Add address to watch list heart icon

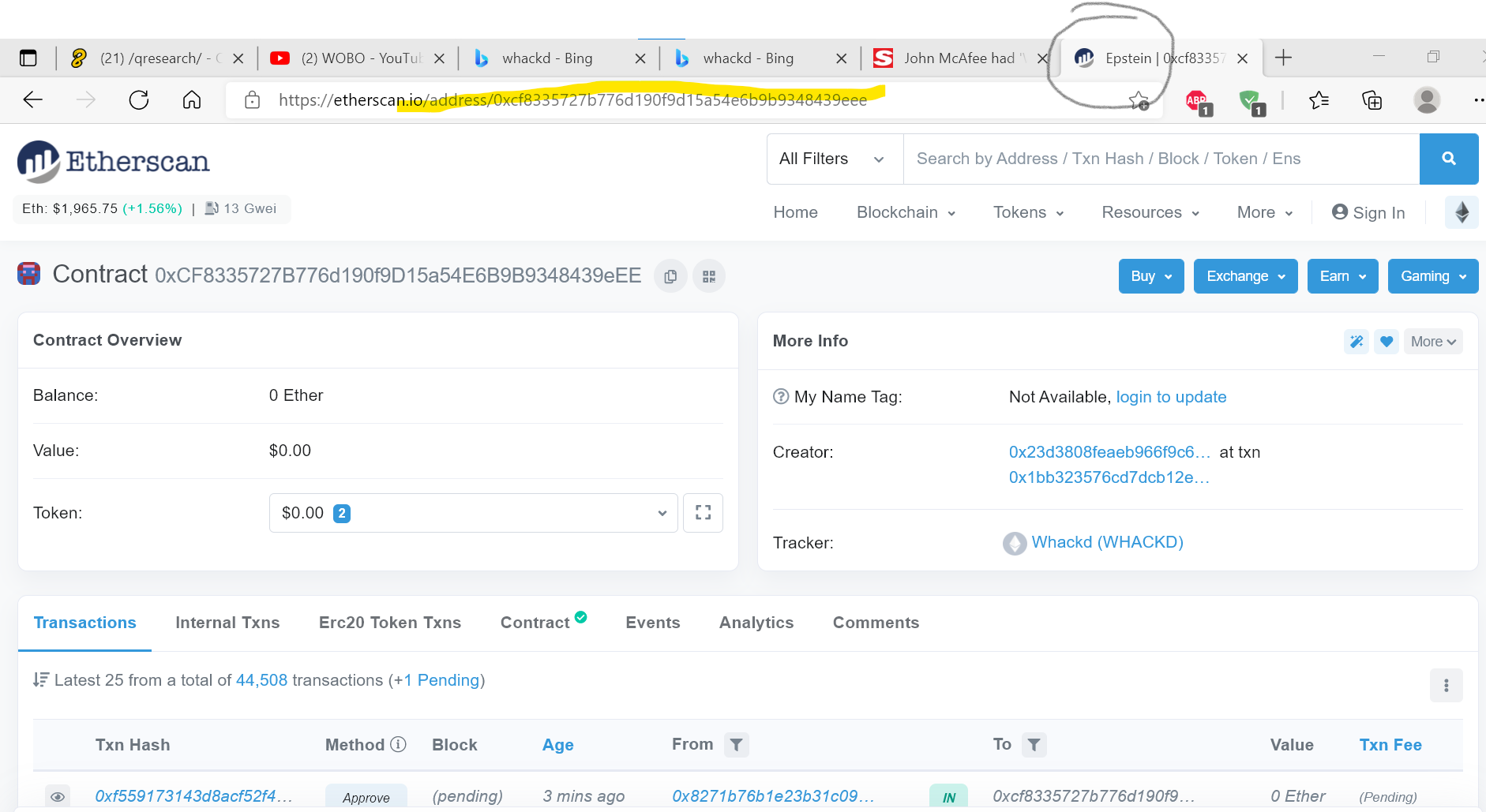(1387, 342)
